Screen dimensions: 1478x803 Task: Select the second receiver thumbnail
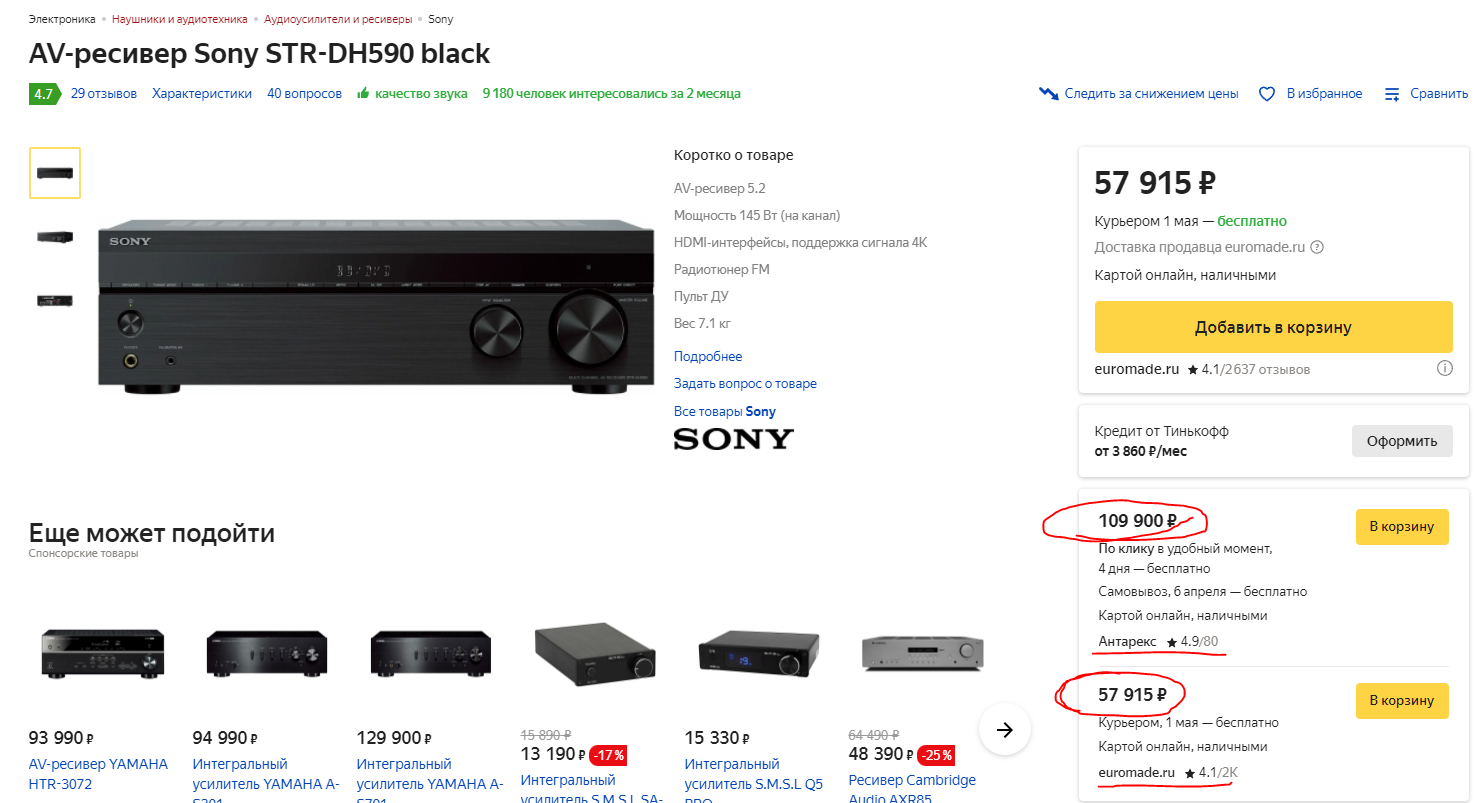coord(55,237)
